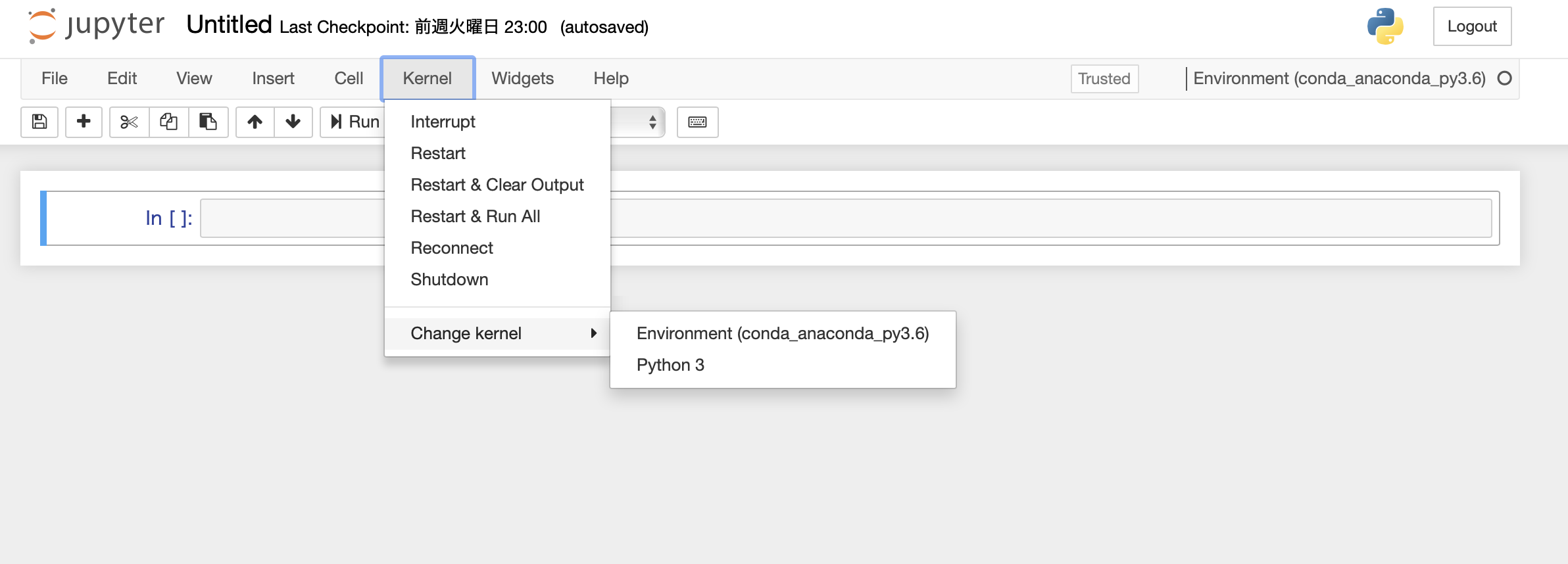Click the Trusted notebook indicator
This screenshot has width=1568, height=564.
pyautogui.click(x=1104, y=79)
